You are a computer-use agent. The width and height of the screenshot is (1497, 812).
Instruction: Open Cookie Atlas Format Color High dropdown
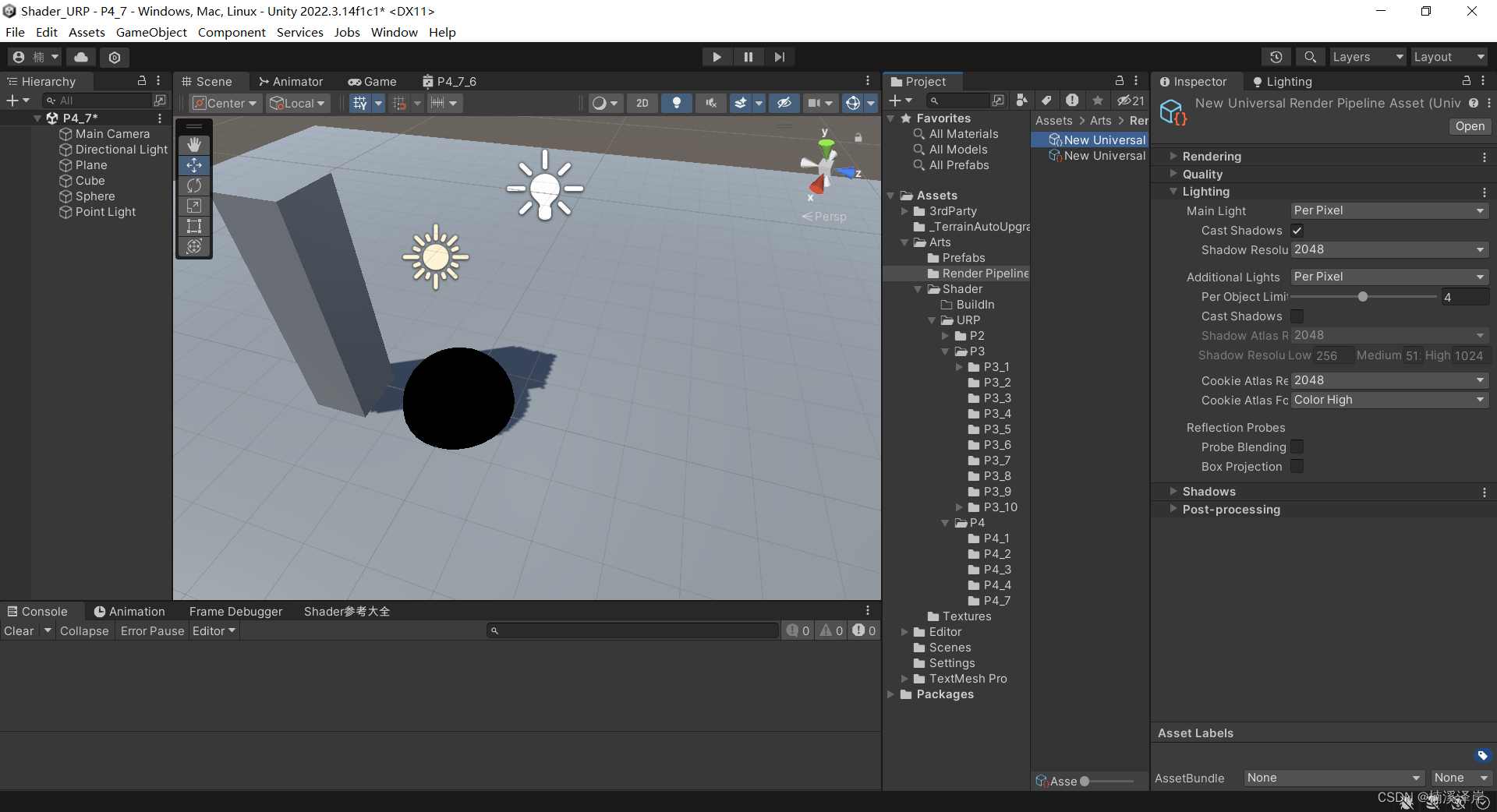coord(1389,401)
